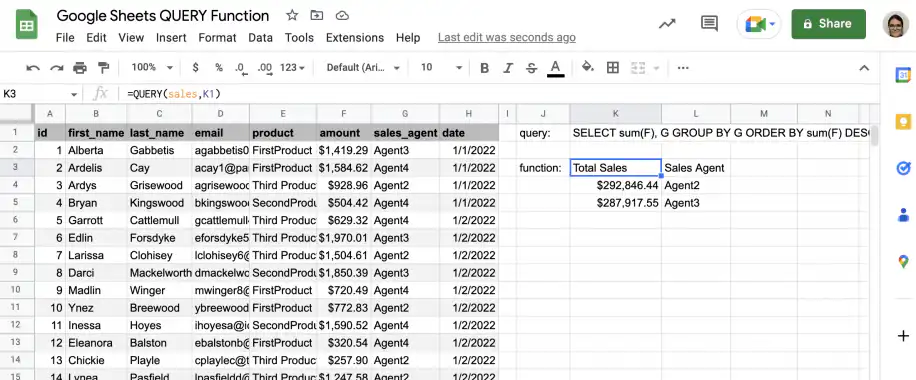The image size is (916, 380).
Task: Open Google Calendar side panel
Action: click(x=903, y=75)
